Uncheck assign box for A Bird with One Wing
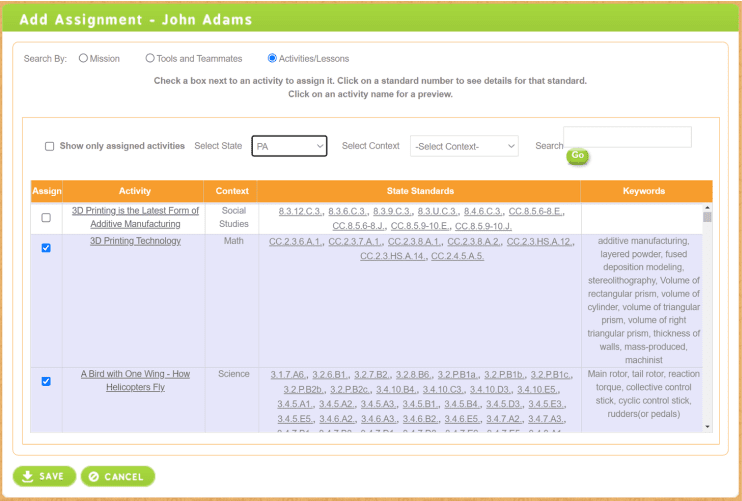Viewport: 742px width, 501px height. 46,381
